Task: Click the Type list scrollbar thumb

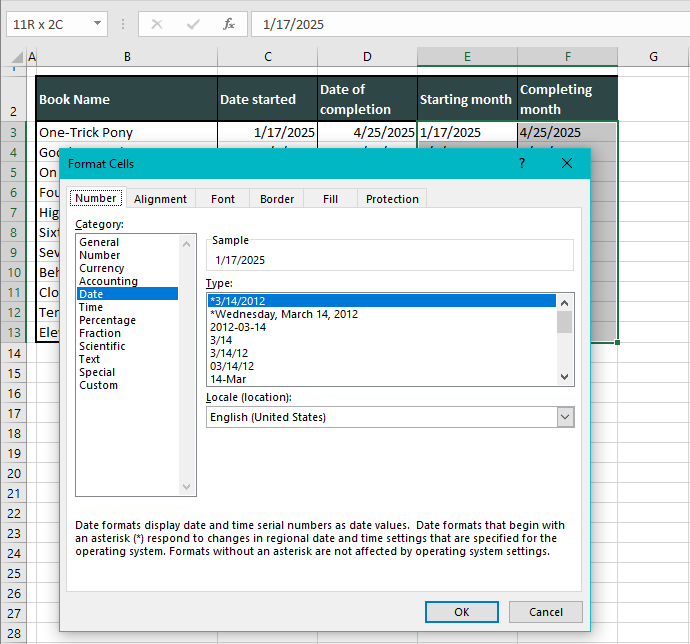Action: pos(565,322)
